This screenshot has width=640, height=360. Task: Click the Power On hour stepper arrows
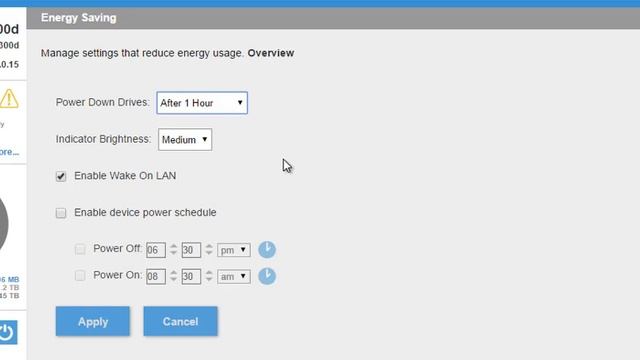click(x=173, y=276)
